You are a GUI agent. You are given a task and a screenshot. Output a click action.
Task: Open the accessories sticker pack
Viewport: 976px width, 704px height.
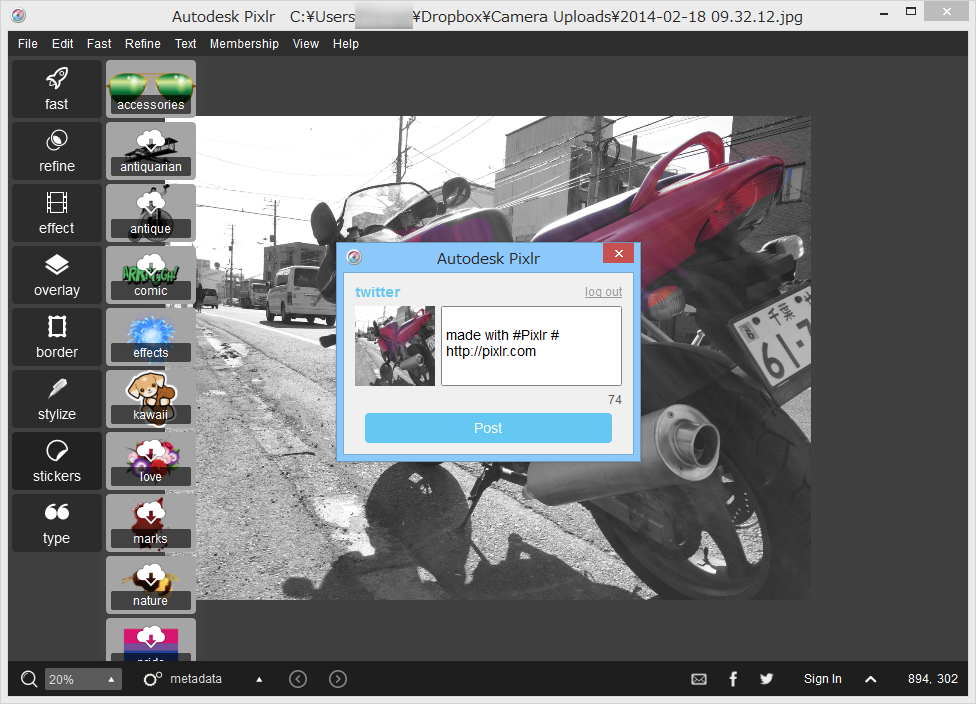click(x=151, y=89)
